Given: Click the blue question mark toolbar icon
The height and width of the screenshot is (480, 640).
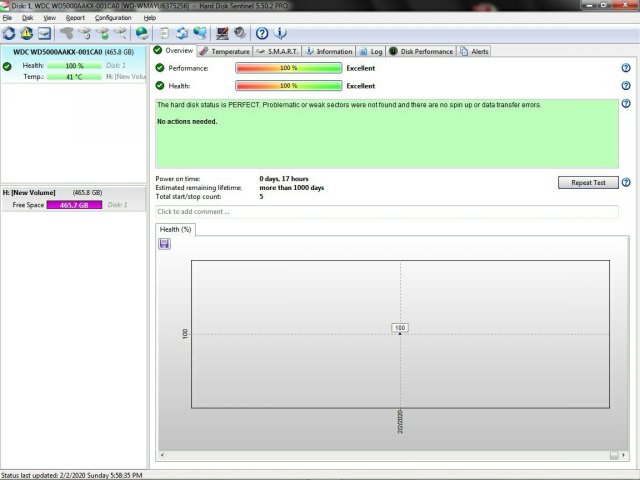Looking at the screenshot, I should click(262, 33).
